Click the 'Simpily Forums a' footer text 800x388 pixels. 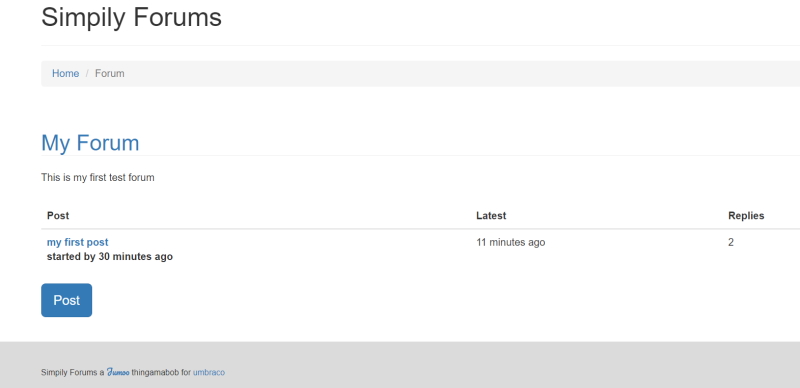[x=72, y=372]
